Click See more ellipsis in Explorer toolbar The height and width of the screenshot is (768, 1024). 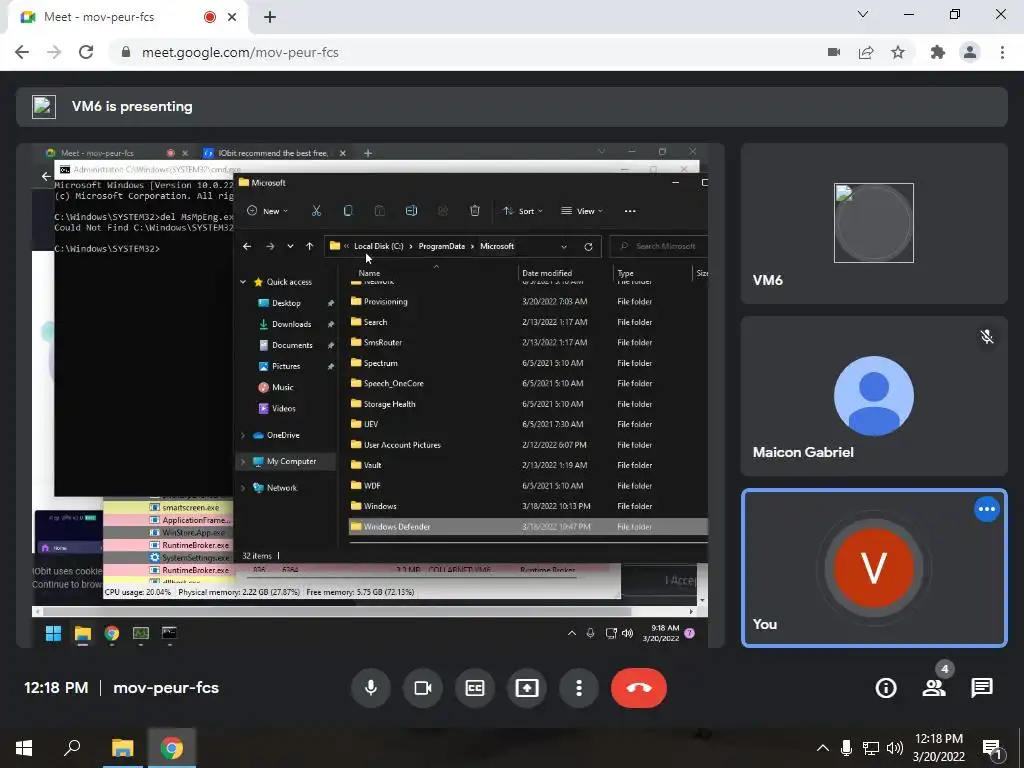[630, 211]
